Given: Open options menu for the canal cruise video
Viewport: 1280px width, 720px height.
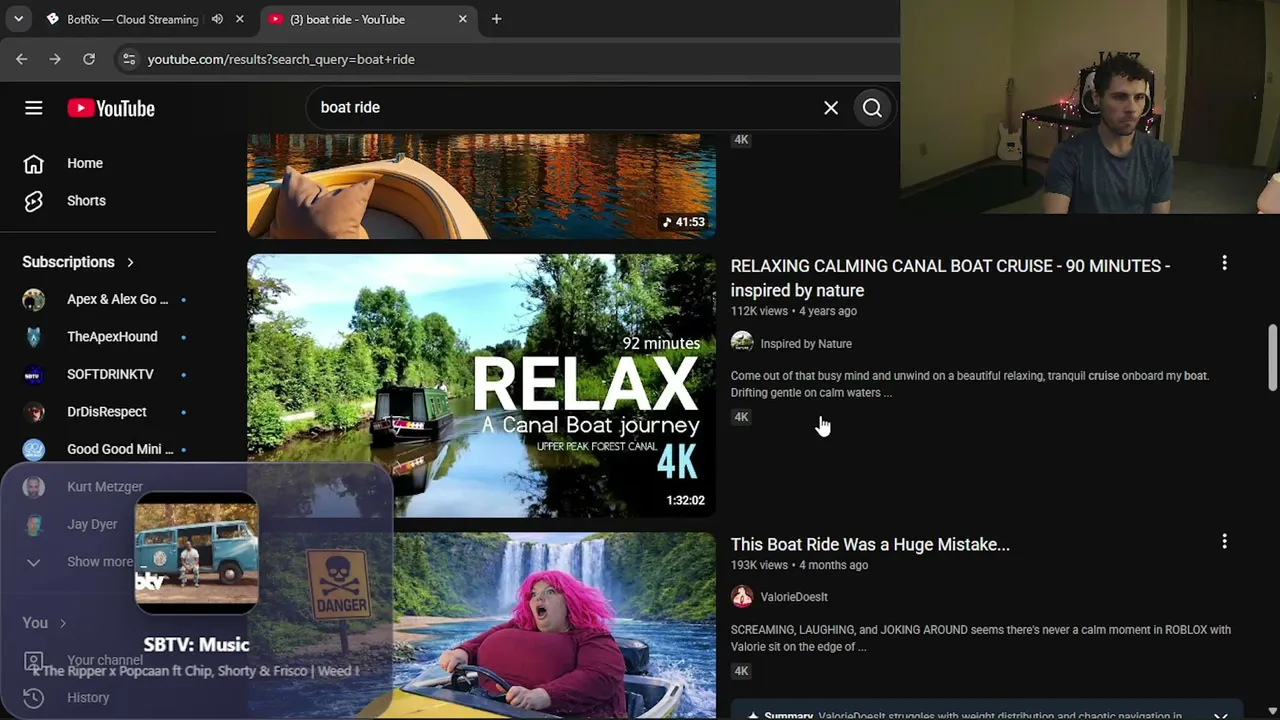Looking at the screenshot, I should [x=1224, y=263].
